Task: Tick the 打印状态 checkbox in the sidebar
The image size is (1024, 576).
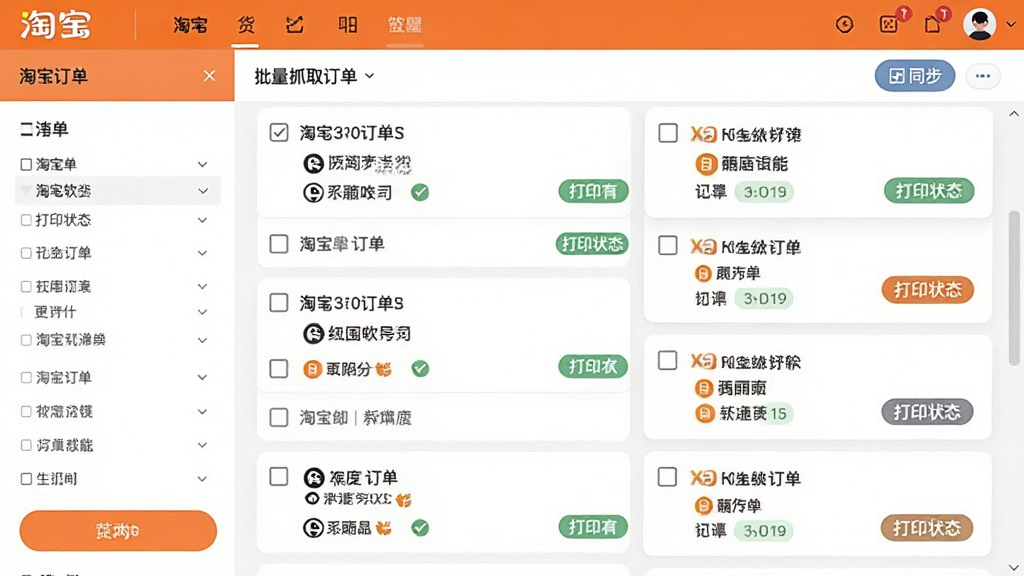Action: pyautogui.click(x=26, y=220)
